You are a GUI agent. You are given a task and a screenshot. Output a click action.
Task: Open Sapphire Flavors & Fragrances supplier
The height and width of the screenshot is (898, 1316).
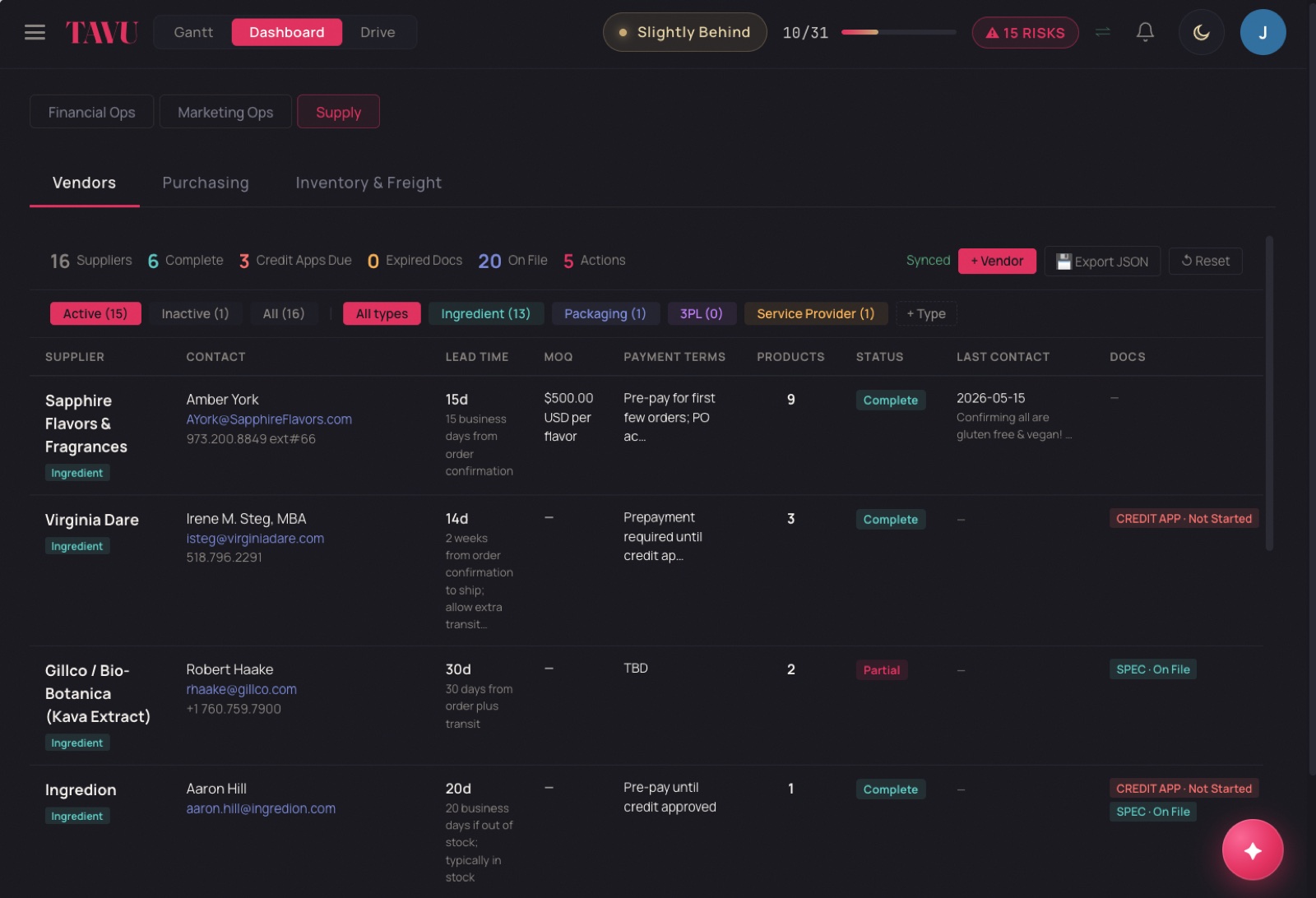[x=86, y=424]
